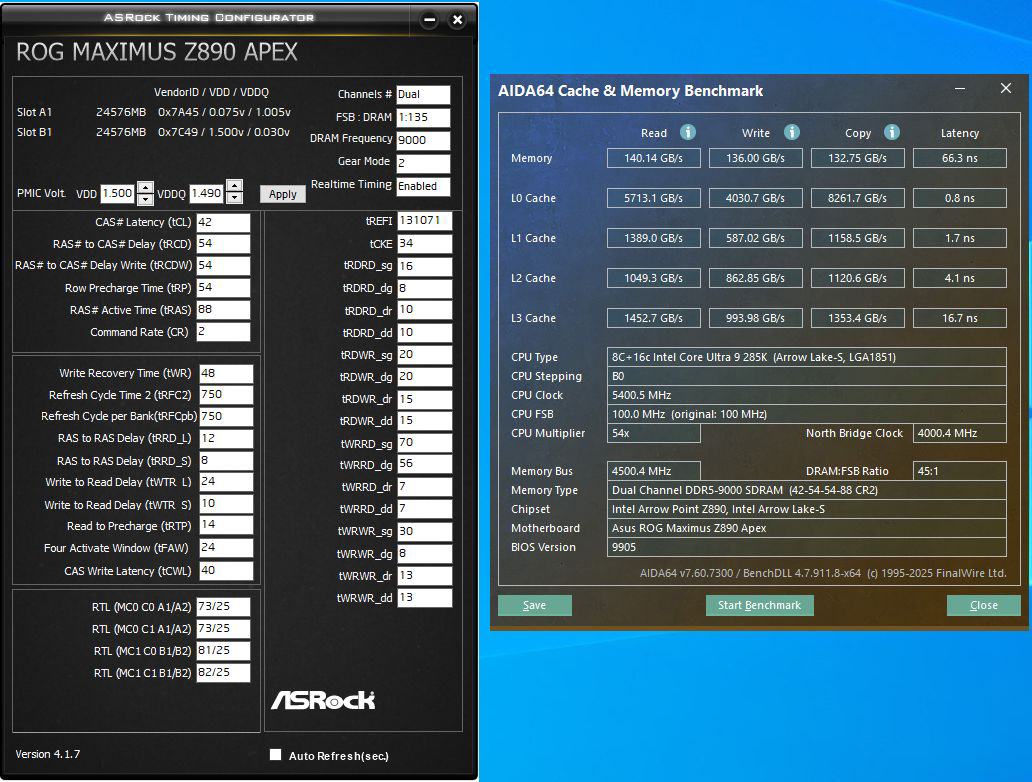Click the tWRWR_sg field showing 30

point(425,531)
